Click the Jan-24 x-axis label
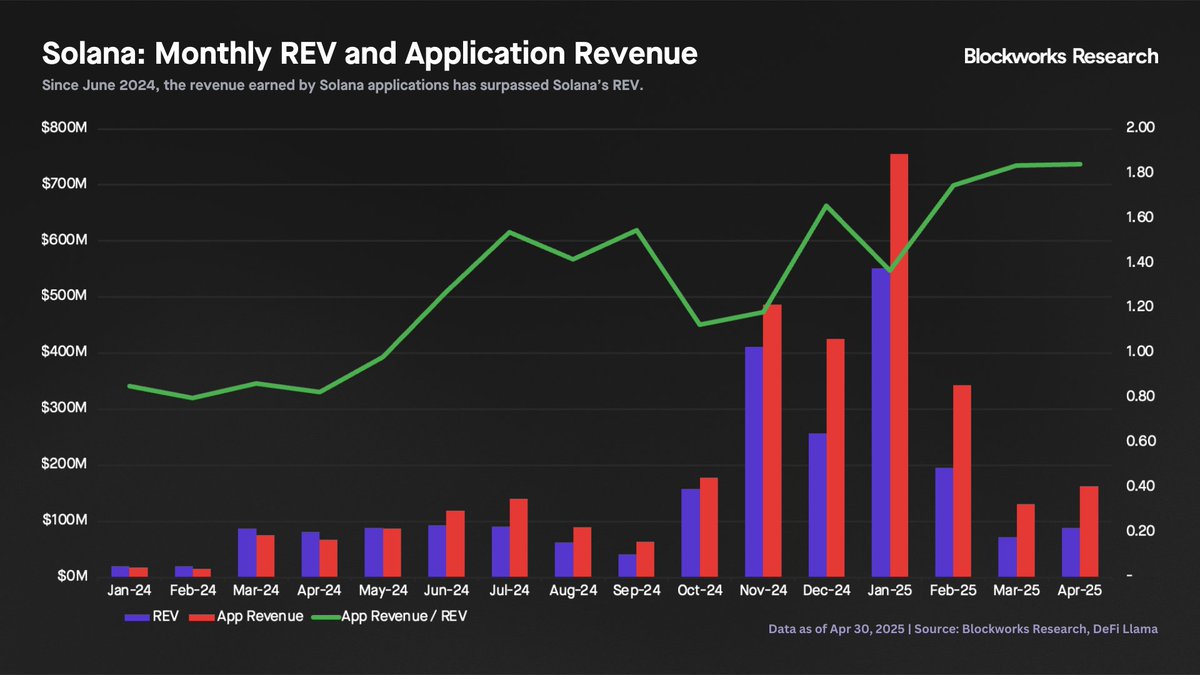The width and height of the screenshot is (1200, 675). pos(129,592)
